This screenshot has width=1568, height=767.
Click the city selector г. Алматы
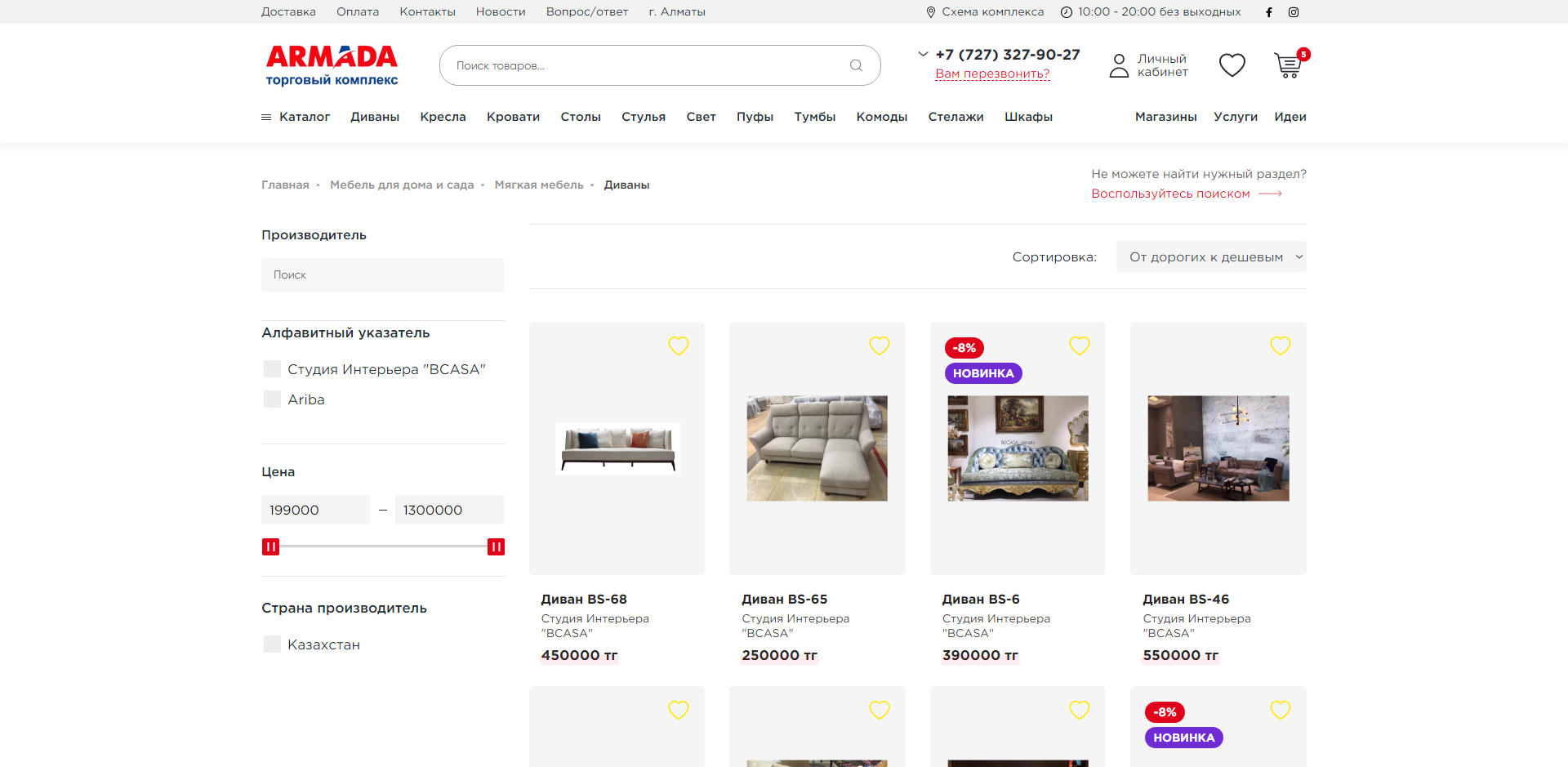coord(677,12)
